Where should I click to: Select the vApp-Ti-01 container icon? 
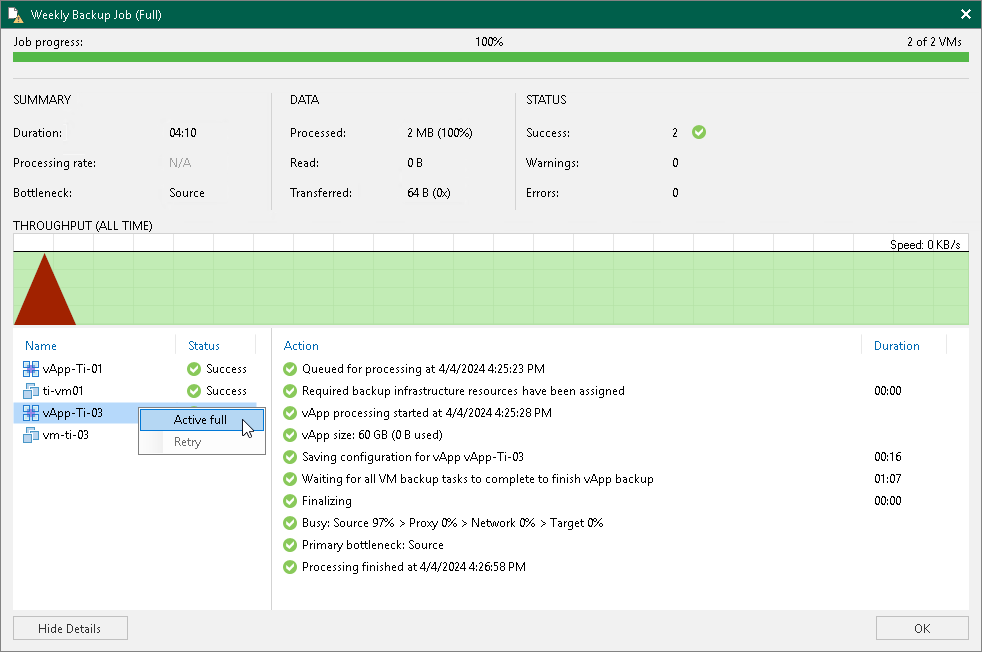pos(31,368)
